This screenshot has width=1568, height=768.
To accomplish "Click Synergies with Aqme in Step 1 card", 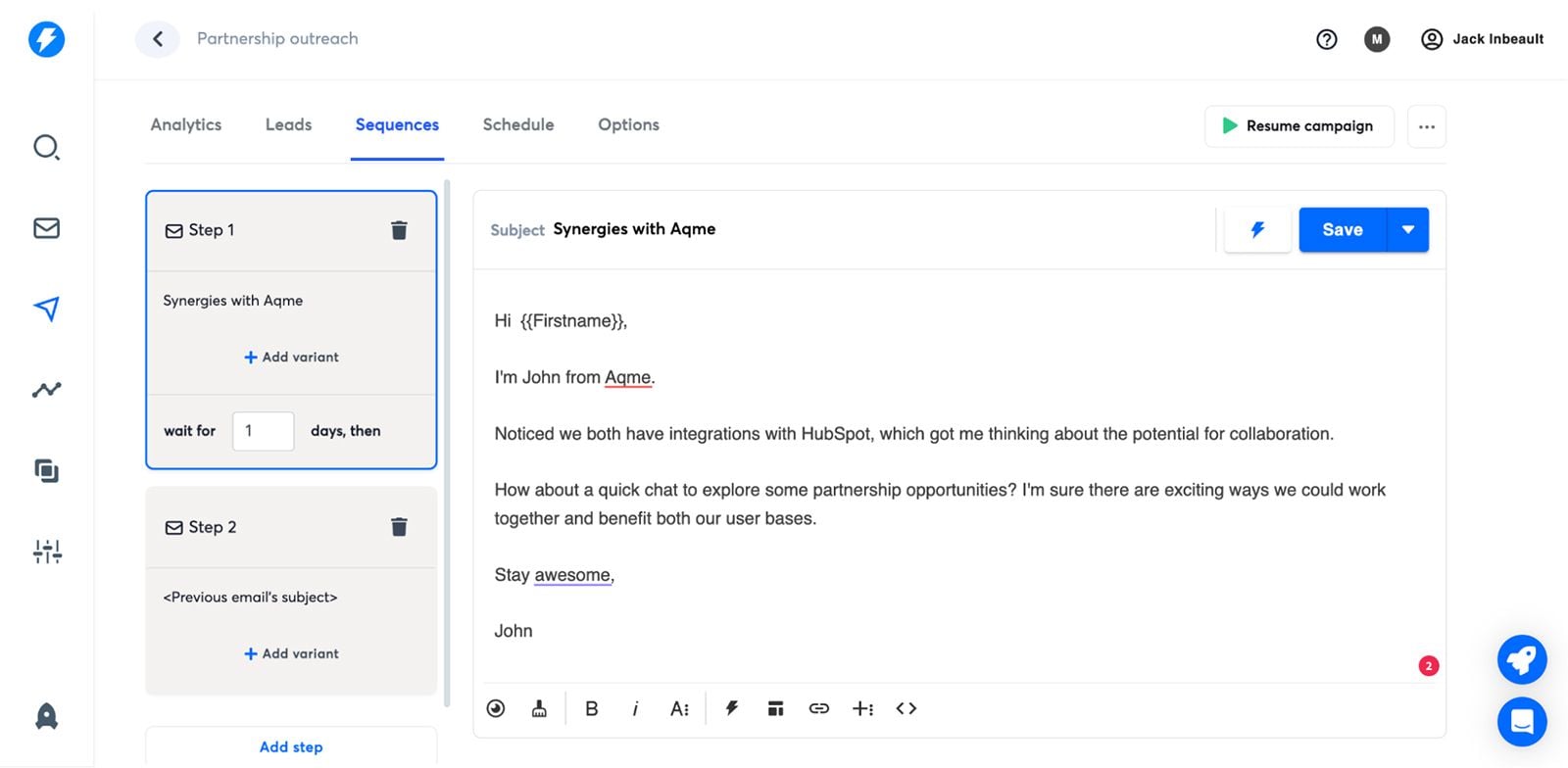I will point(232,301).
